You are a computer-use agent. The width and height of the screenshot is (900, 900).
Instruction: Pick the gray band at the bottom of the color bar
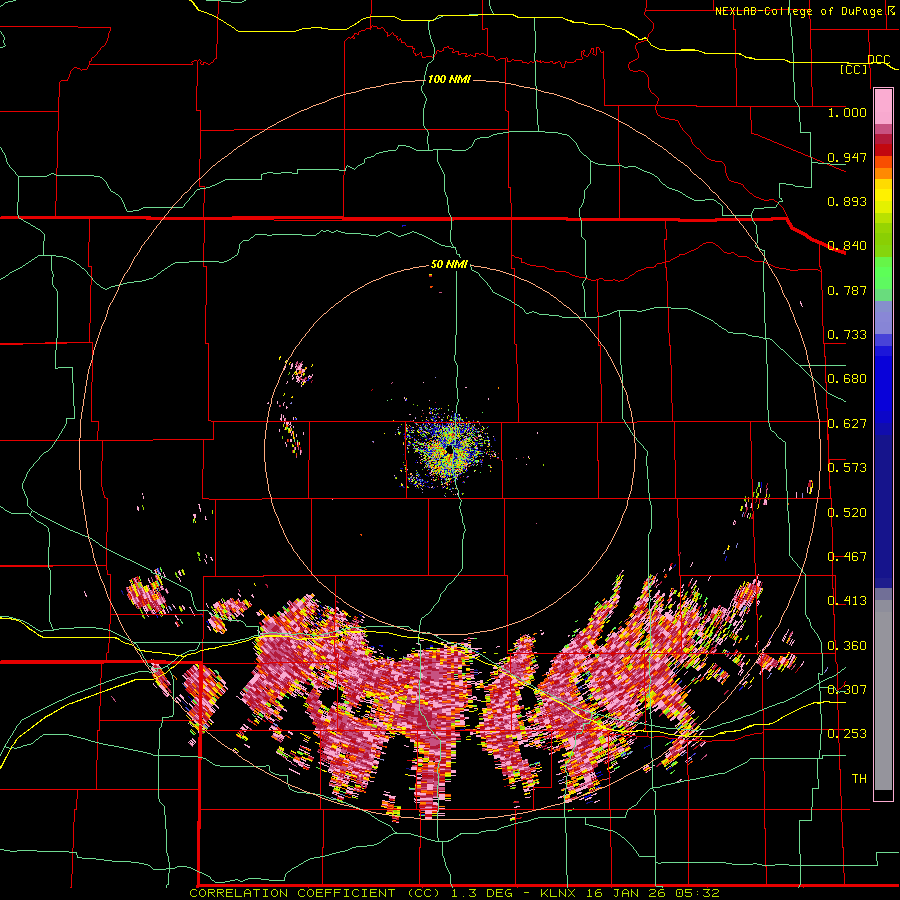pyautogui.click(x=883, y=695)
